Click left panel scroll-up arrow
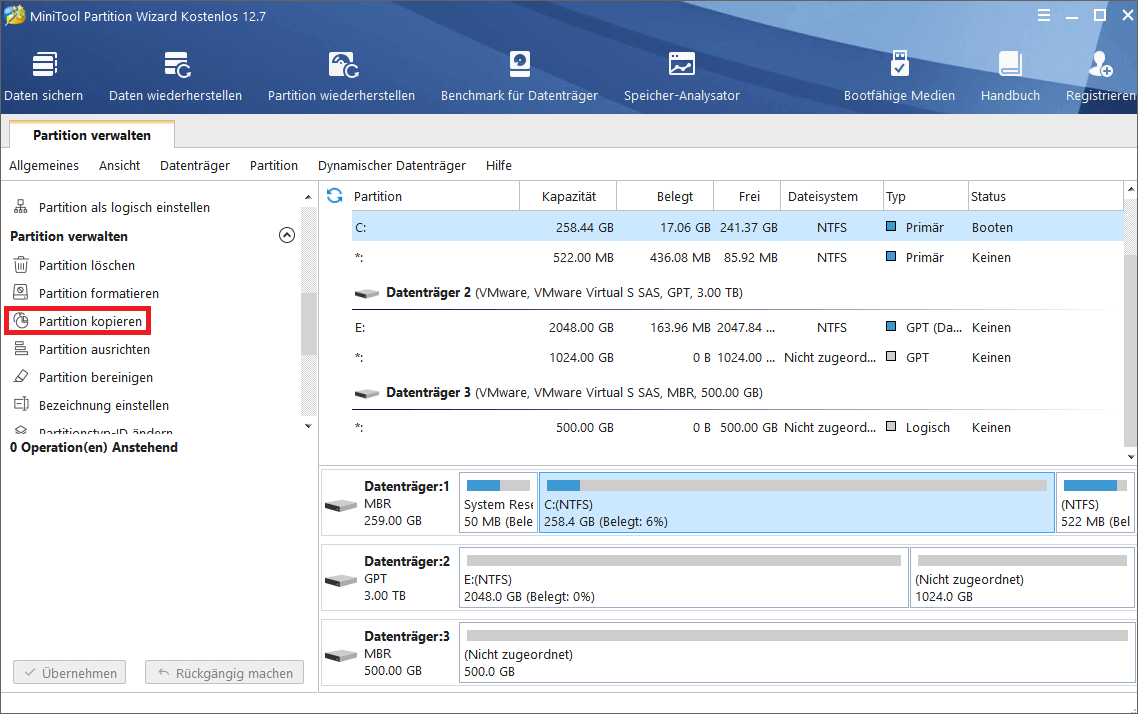 (x=308, y=197)
